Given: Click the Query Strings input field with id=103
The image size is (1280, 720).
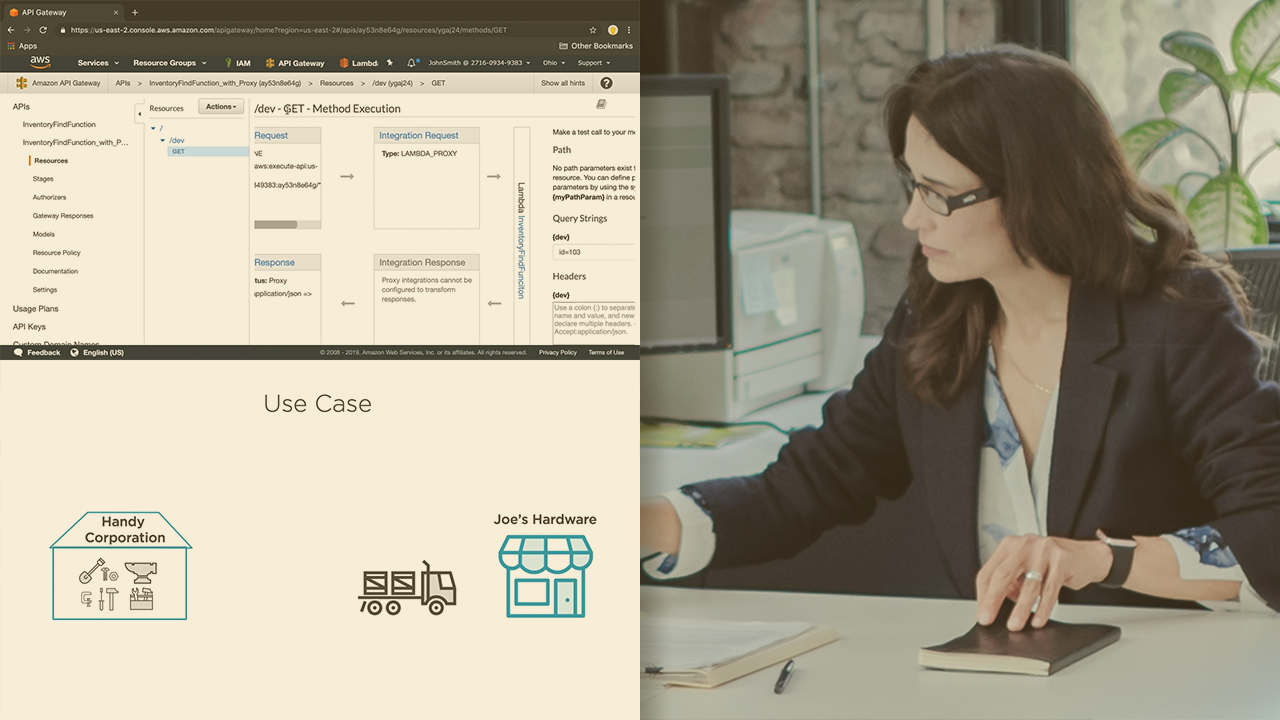Looking at the screenshot, I should (593, 252).
